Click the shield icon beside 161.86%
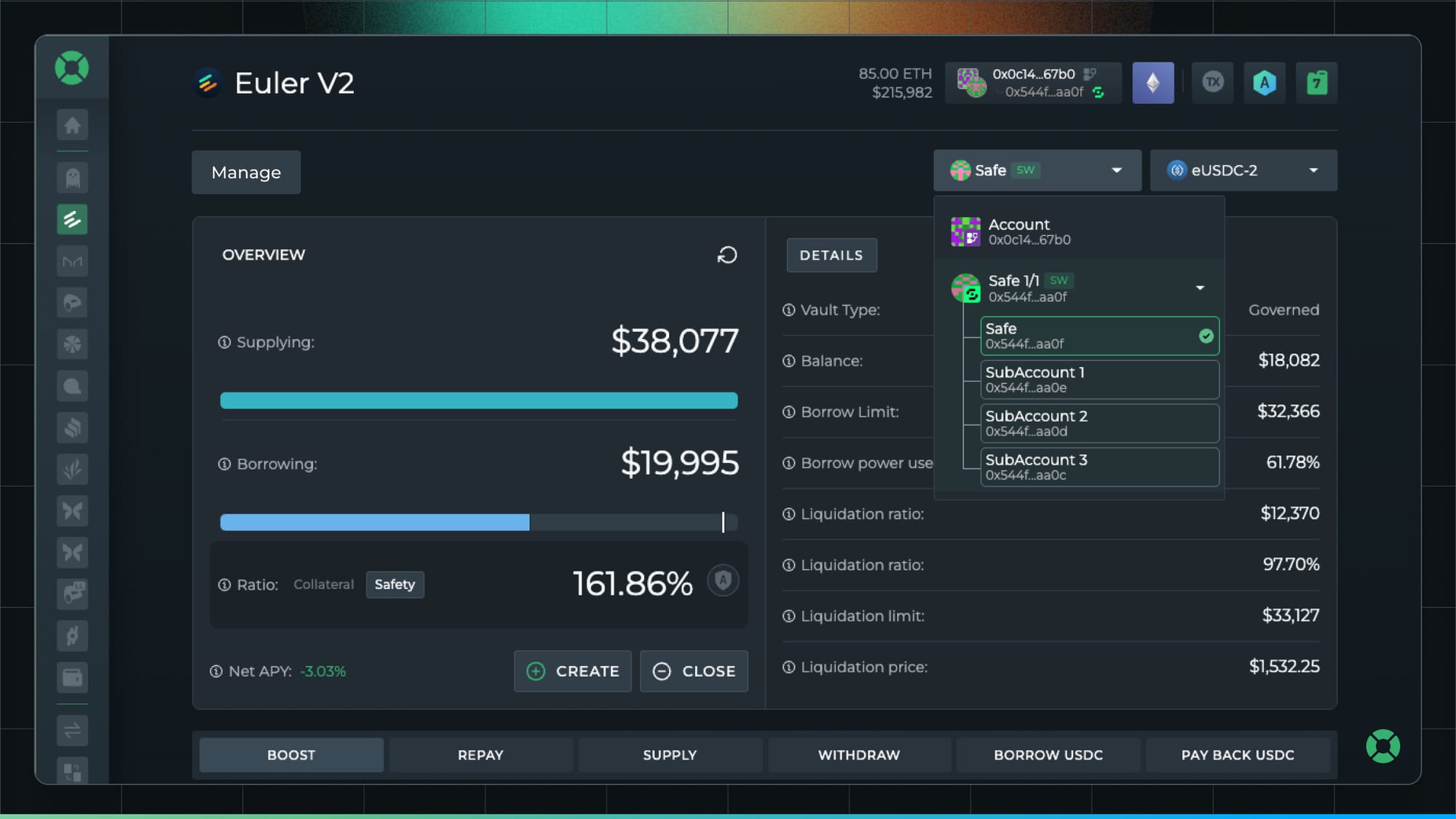1456x819 pixels. 723,581
